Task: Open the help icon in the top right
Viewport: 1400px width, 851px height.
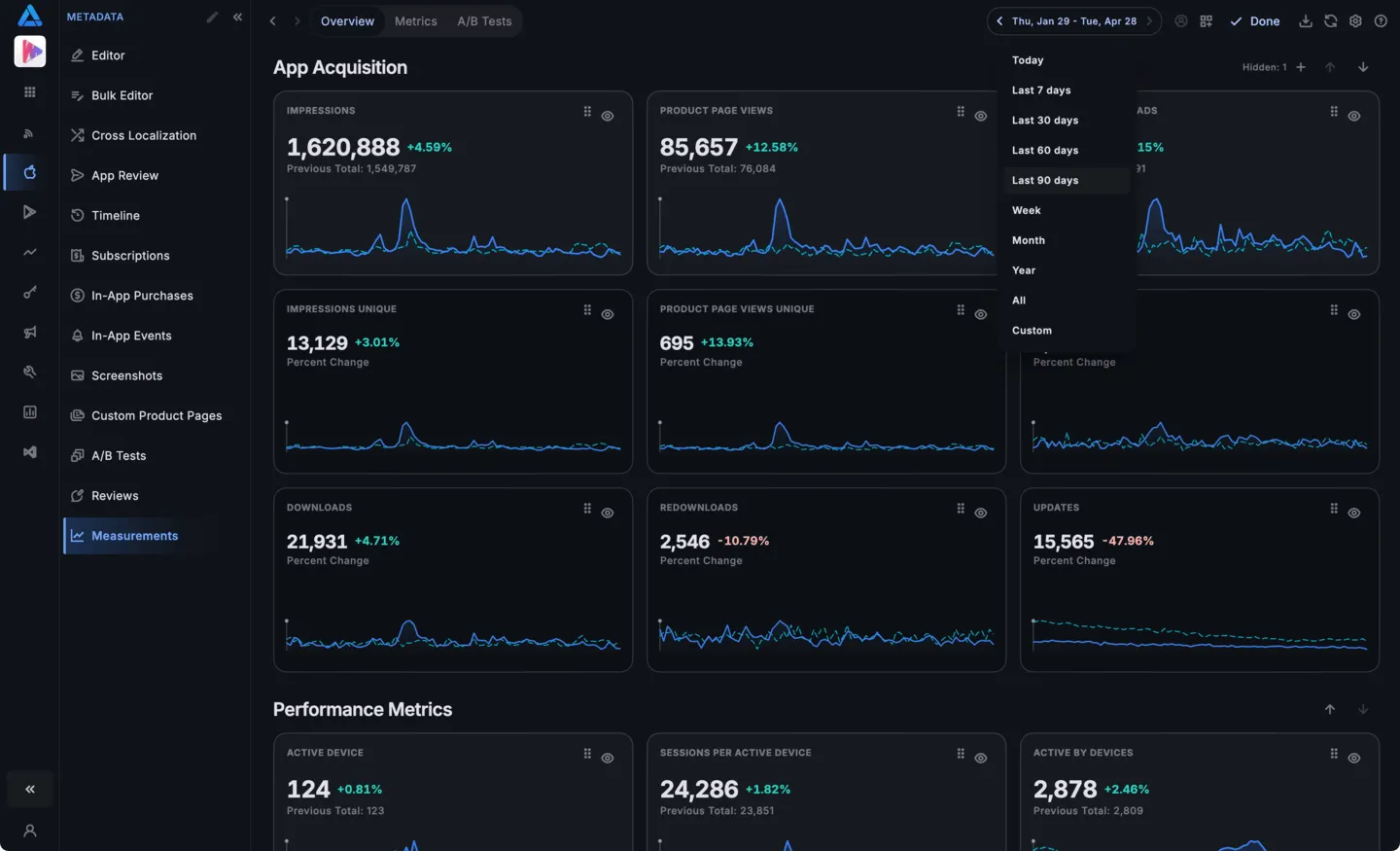Action: click(x=1381, y=21)
